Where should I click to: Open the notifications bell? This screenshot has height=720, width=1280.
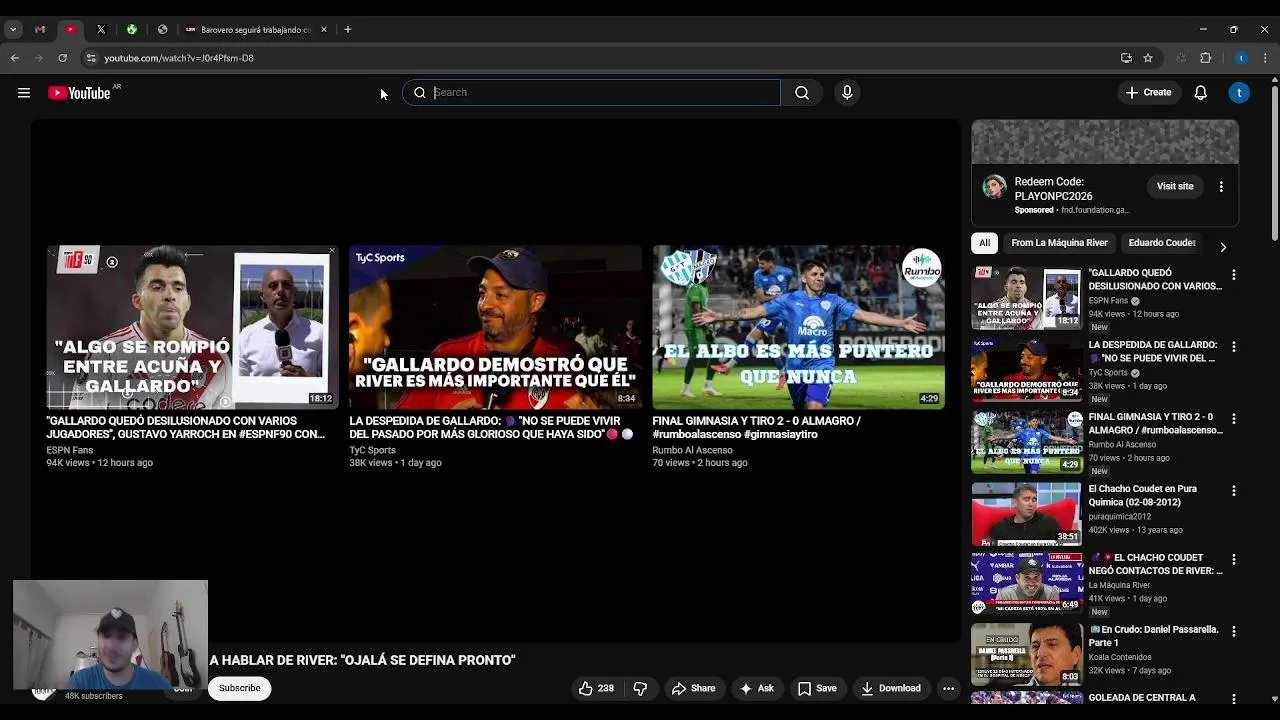click(1201, 93)
